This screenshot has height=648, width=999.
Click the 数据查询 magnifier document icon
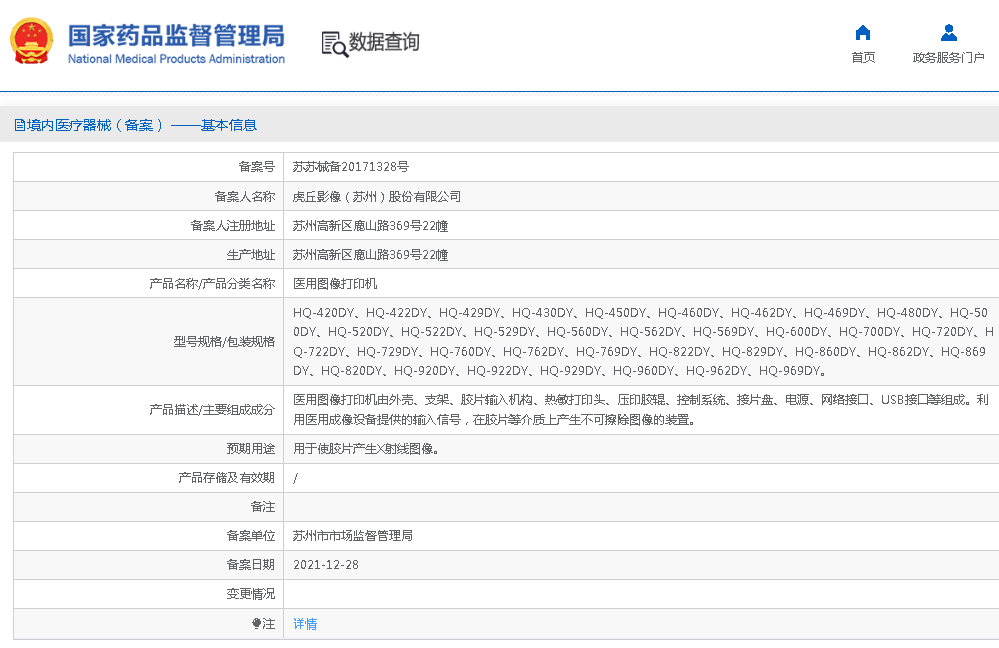[334, 43]
